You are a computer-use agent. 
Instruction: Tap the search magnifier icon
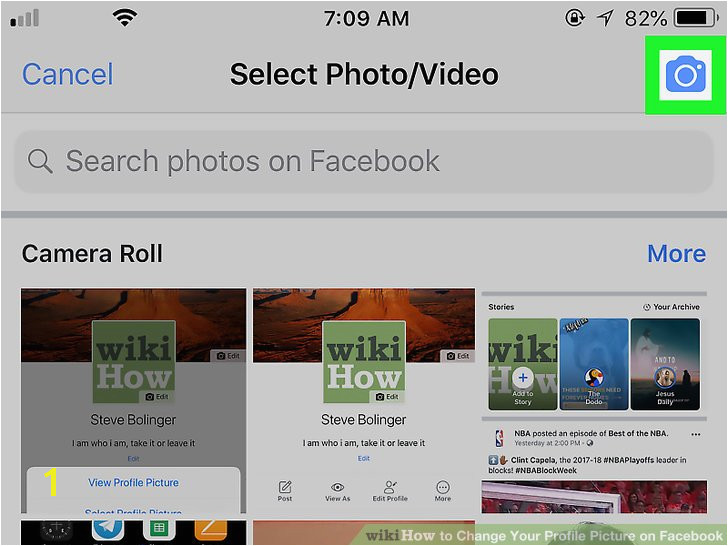(40, 161)
